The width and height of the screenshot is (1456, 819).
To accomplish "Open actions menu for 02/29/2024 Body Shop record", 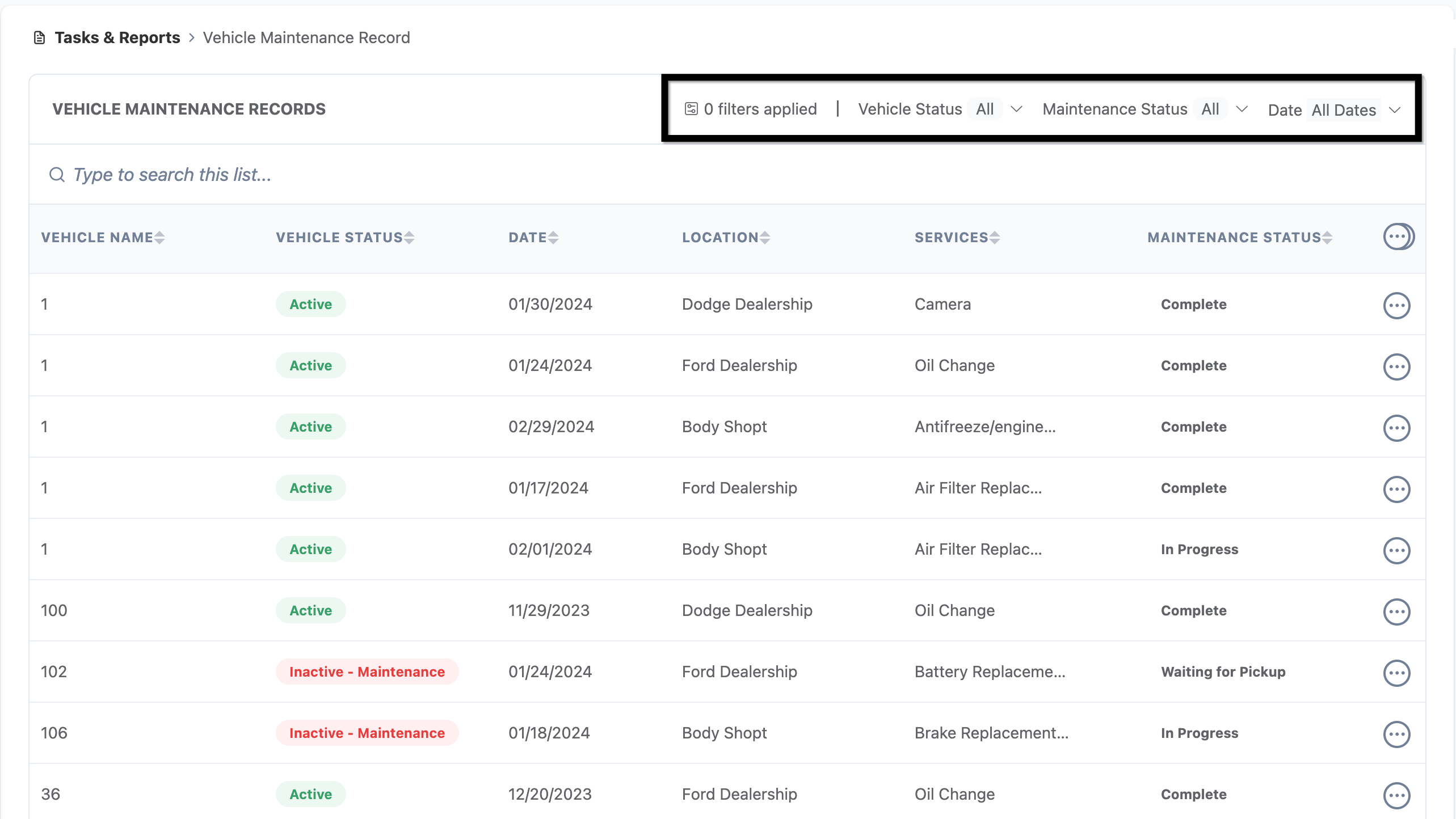I will point(1396,428).
